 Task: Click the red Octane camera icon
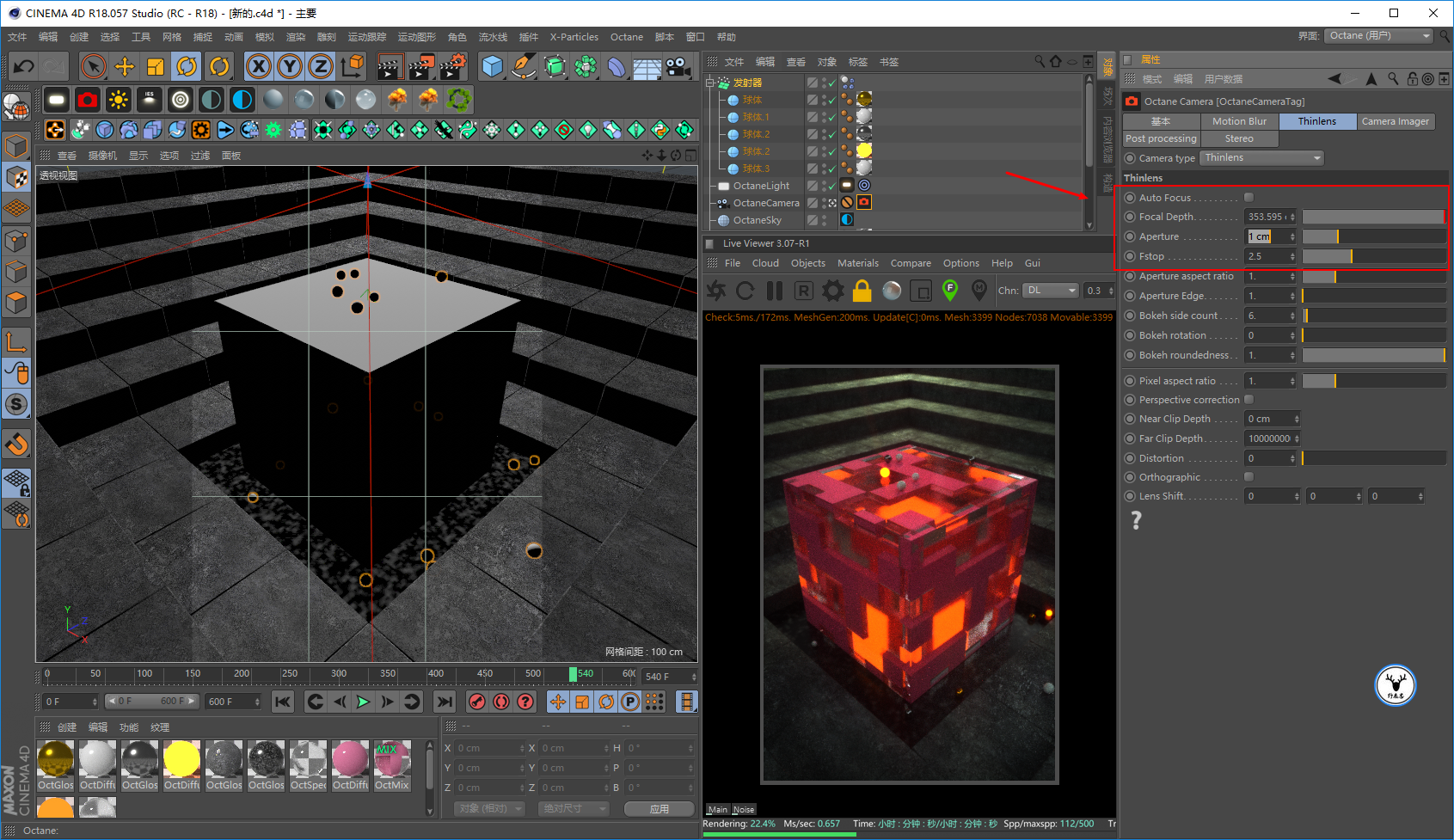point(88,100)
